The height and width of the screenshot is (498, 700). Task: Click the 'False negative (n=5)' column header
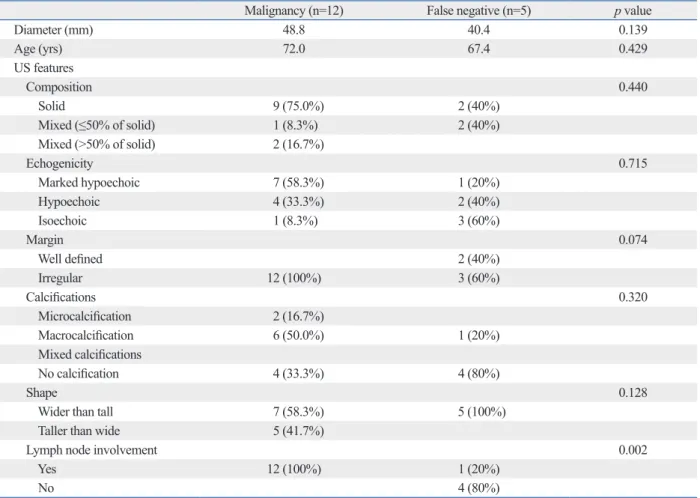[479, 11]
